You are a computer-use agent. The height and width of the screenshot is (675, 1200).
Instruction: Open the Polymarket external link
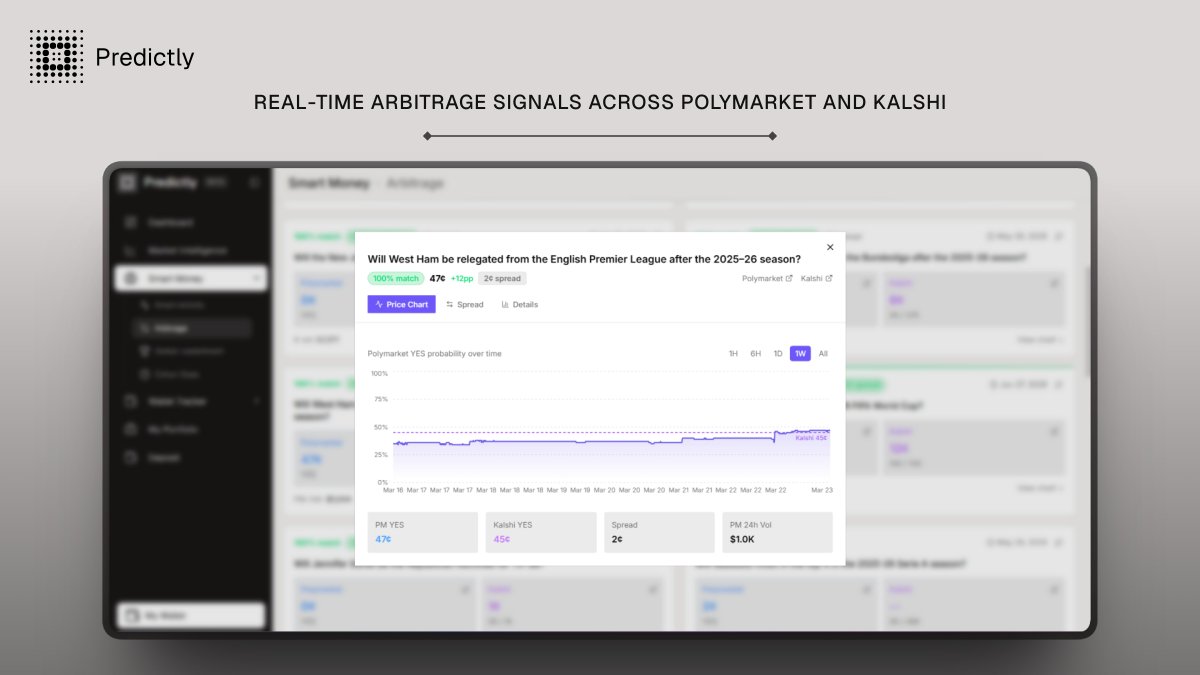pyautogui.click(x=767, y=278)
